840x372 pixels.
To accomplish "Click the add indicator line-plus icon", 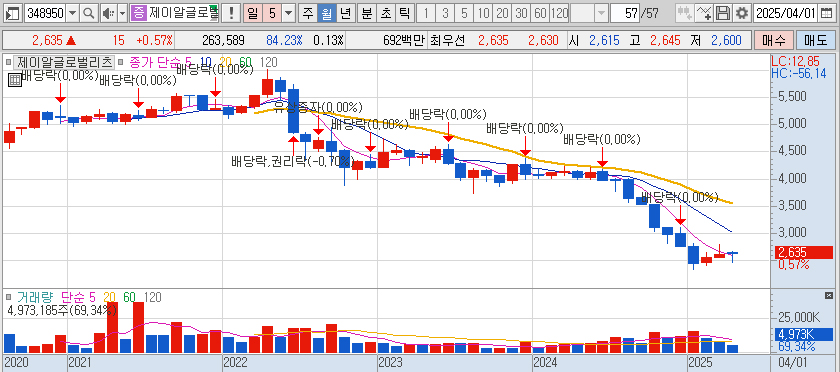I will click(x=703, y=13).
